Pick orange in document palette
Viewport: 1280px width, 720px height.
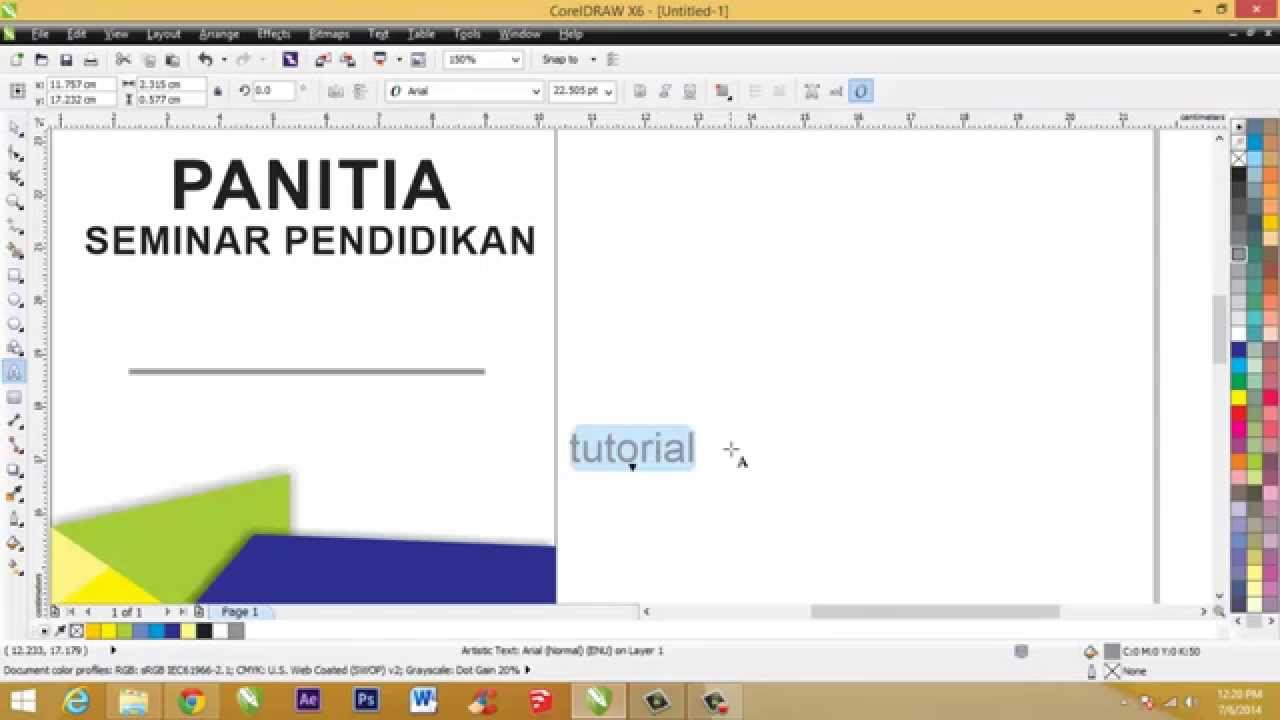tap(93, 631)
